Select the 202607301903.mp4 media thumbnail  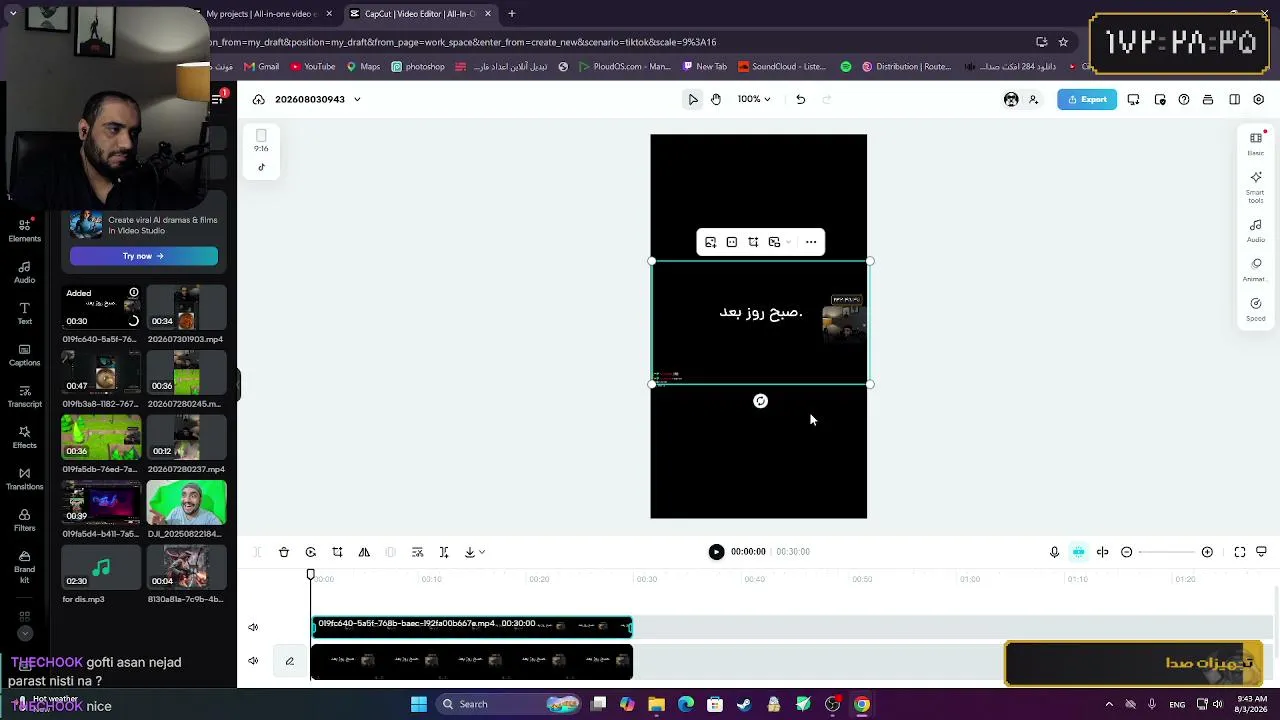click(x=186, y=308)
